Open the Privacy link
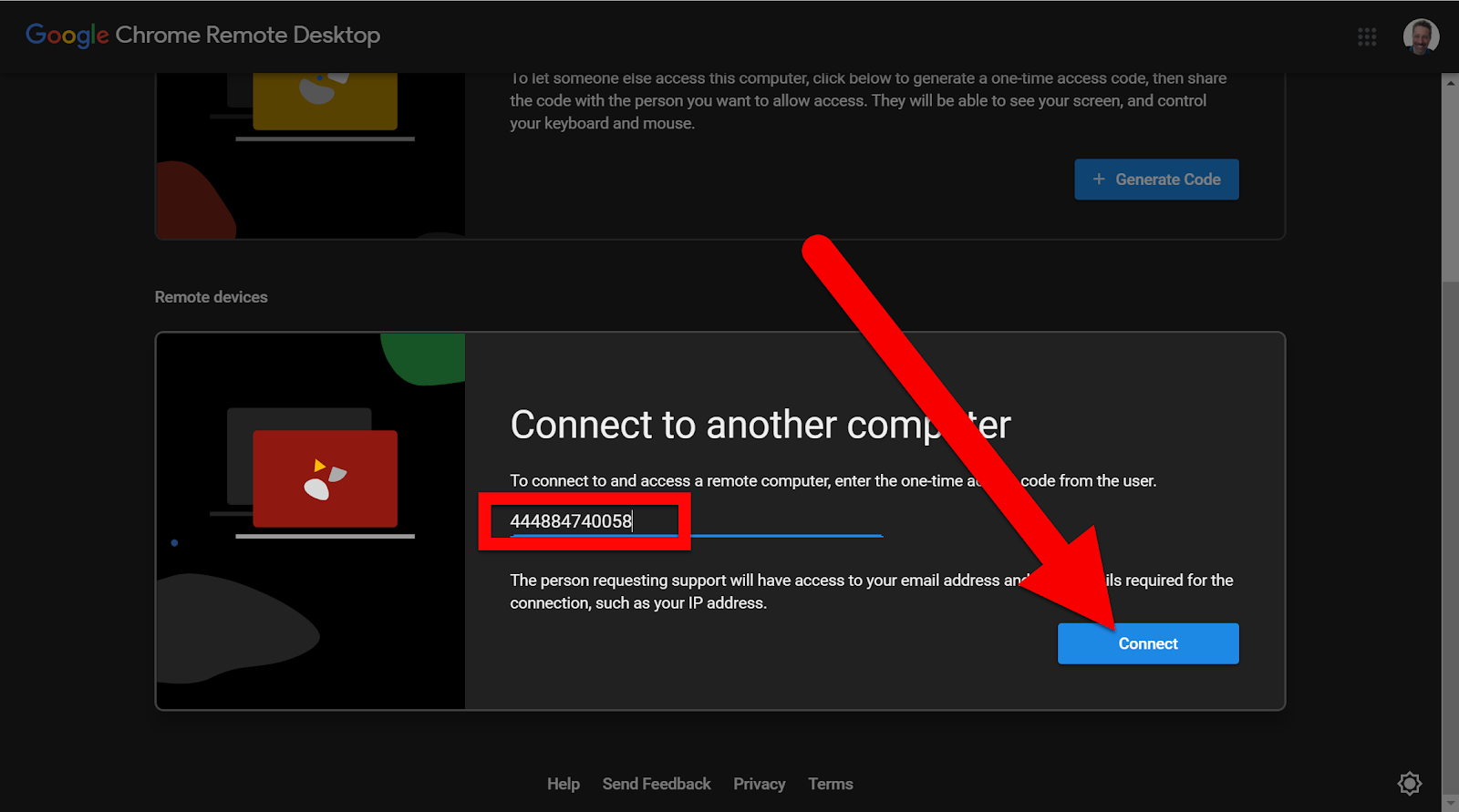 pos(759,784)
